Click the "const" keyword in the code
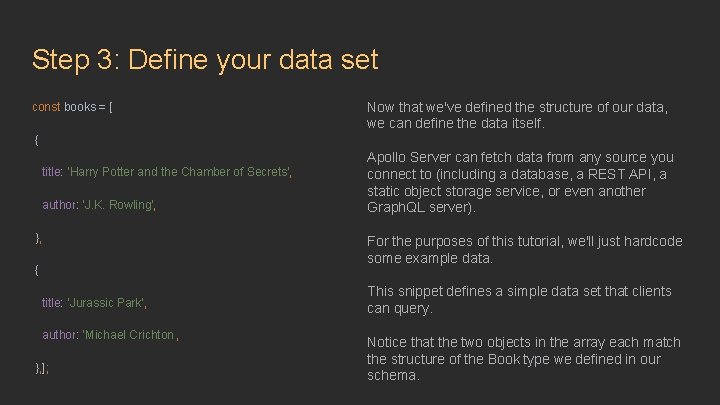 point(46,106)
